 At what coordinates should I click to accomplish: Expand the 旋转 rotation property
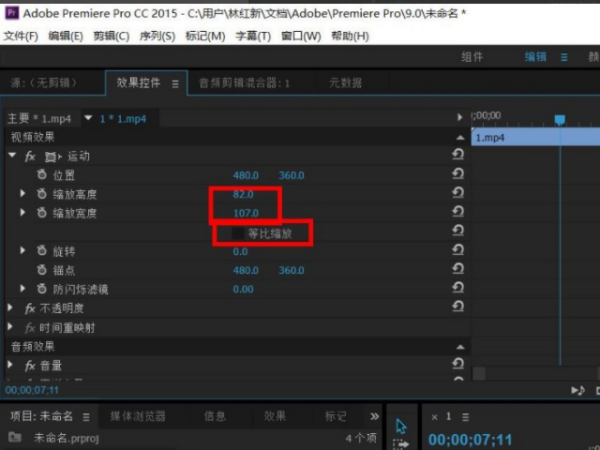coord(23,250)
